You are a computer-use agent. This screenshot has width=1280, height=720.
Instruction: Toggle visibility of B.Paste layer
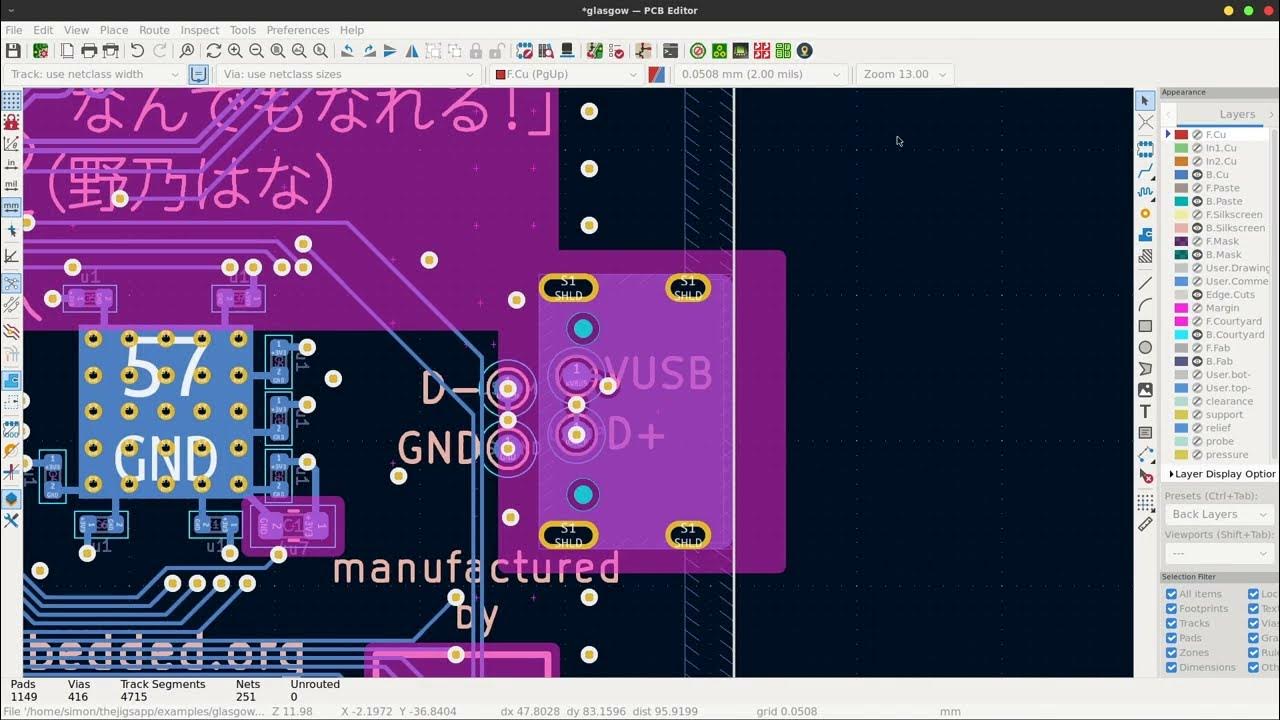[x=1197, y=201]
